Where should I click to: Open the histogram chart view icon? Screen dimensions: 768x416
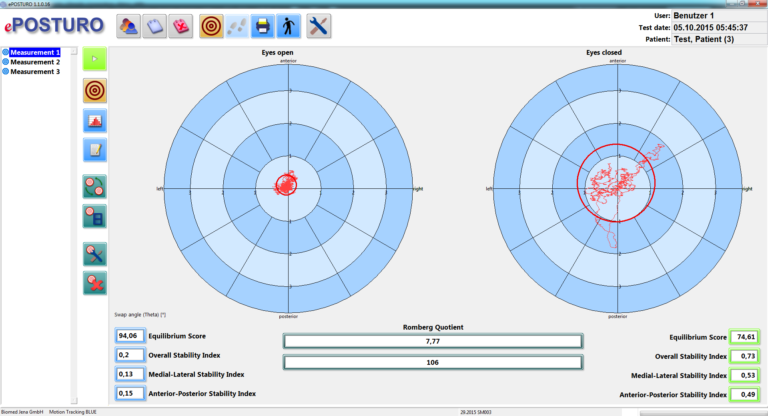tap(95, 121)
